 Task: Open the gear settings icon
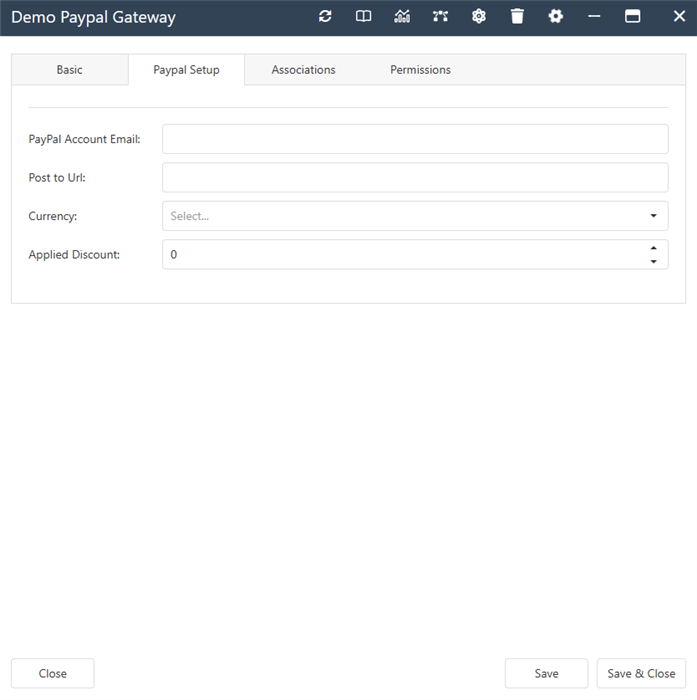[x=555, y=17]
